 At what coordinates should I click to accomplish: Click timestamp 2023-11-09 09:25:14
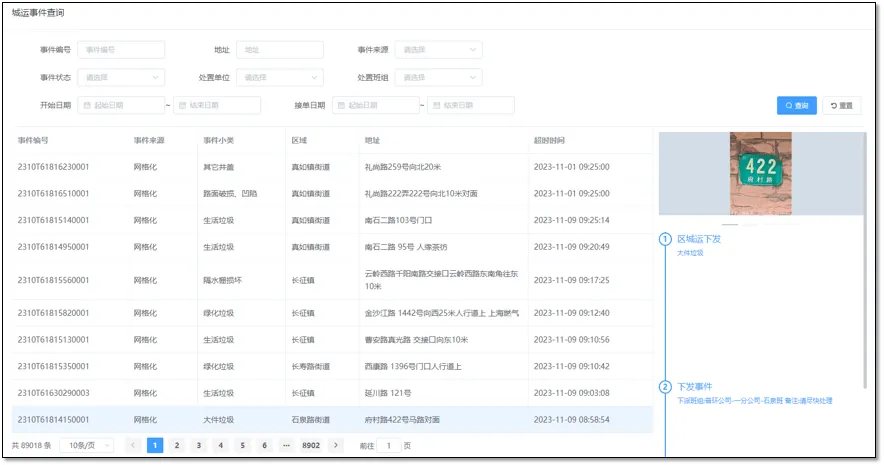tap(572, 220)
